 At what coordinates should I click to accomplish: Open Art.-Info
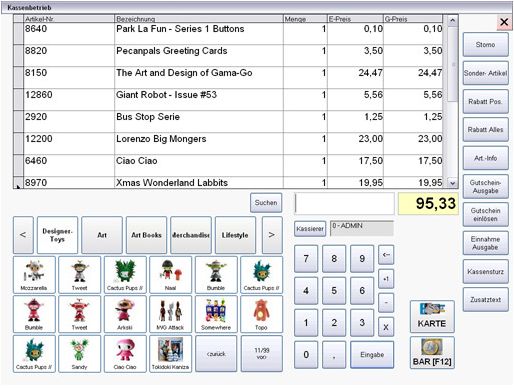coord(486,158)
